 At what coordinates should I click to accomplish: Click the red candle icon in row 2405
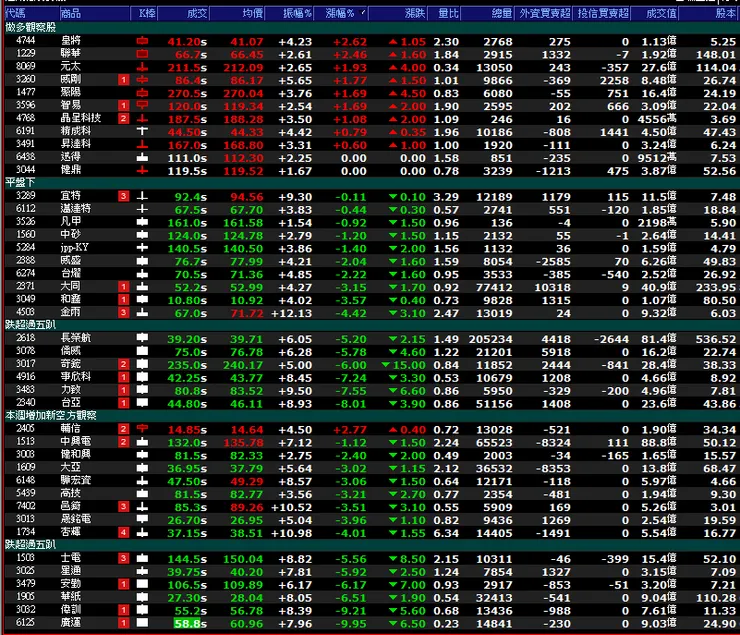(142, 429)
